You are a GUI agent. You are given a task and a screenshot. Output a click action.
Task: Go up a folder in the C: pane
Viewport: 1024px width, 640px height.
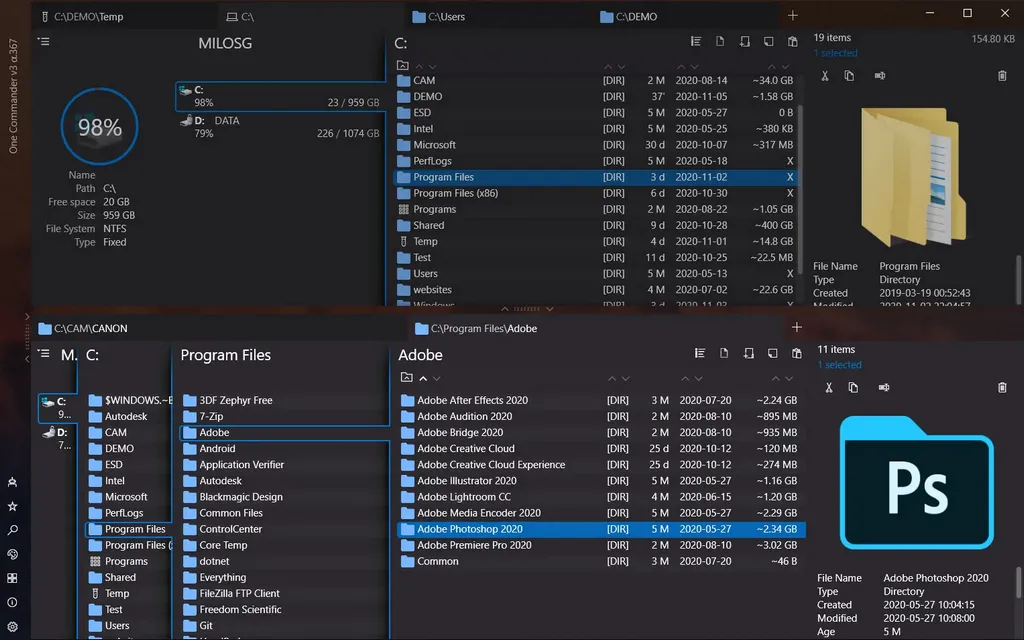tap(402, 65)
